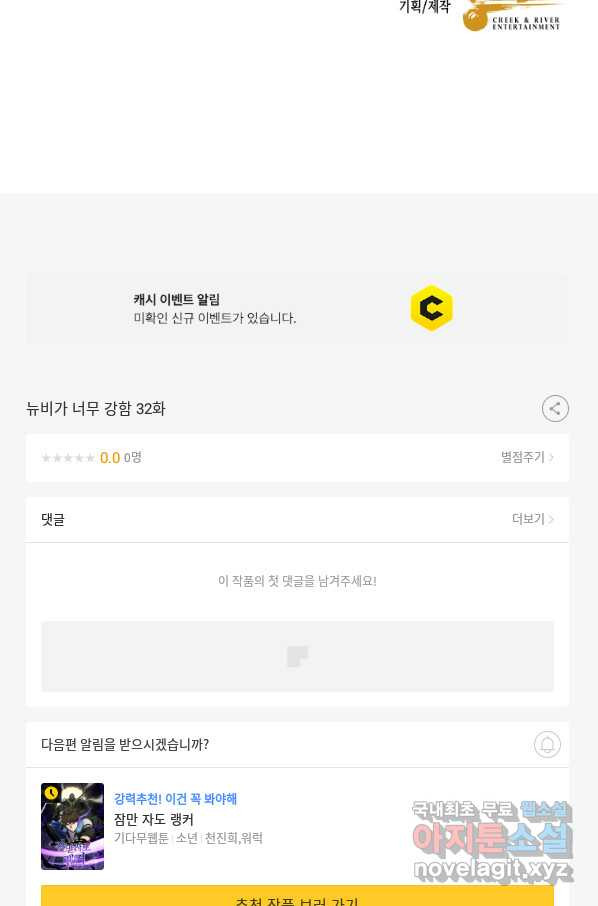Tap the share icon beside episode title
The height and width of the screenshot is (906, 598).
555,409
